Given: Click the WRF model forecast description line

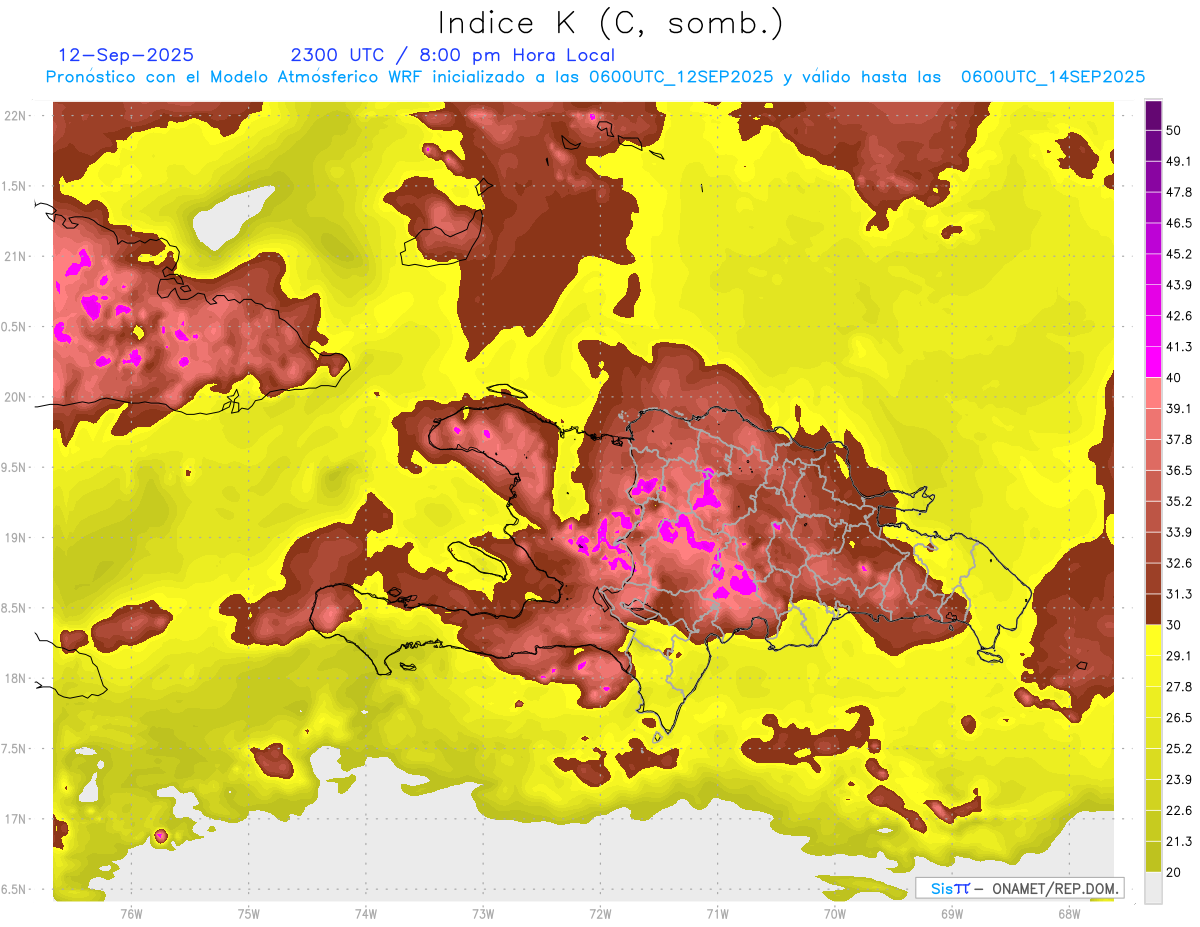Looking at the screenshot, I should [595, 77].
